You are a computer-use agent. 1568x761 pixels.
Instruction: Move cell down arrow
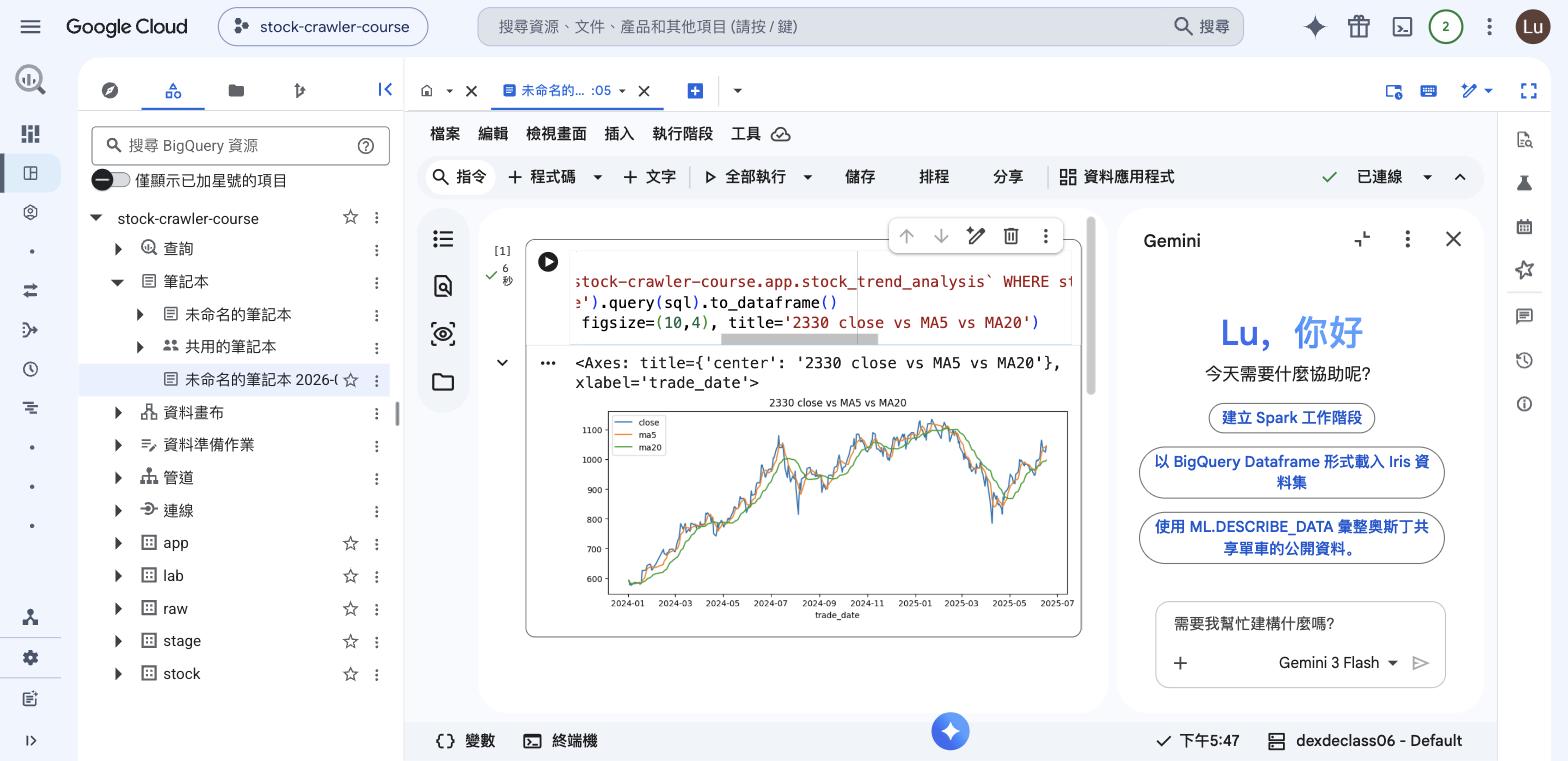click(x=941, y=236)
